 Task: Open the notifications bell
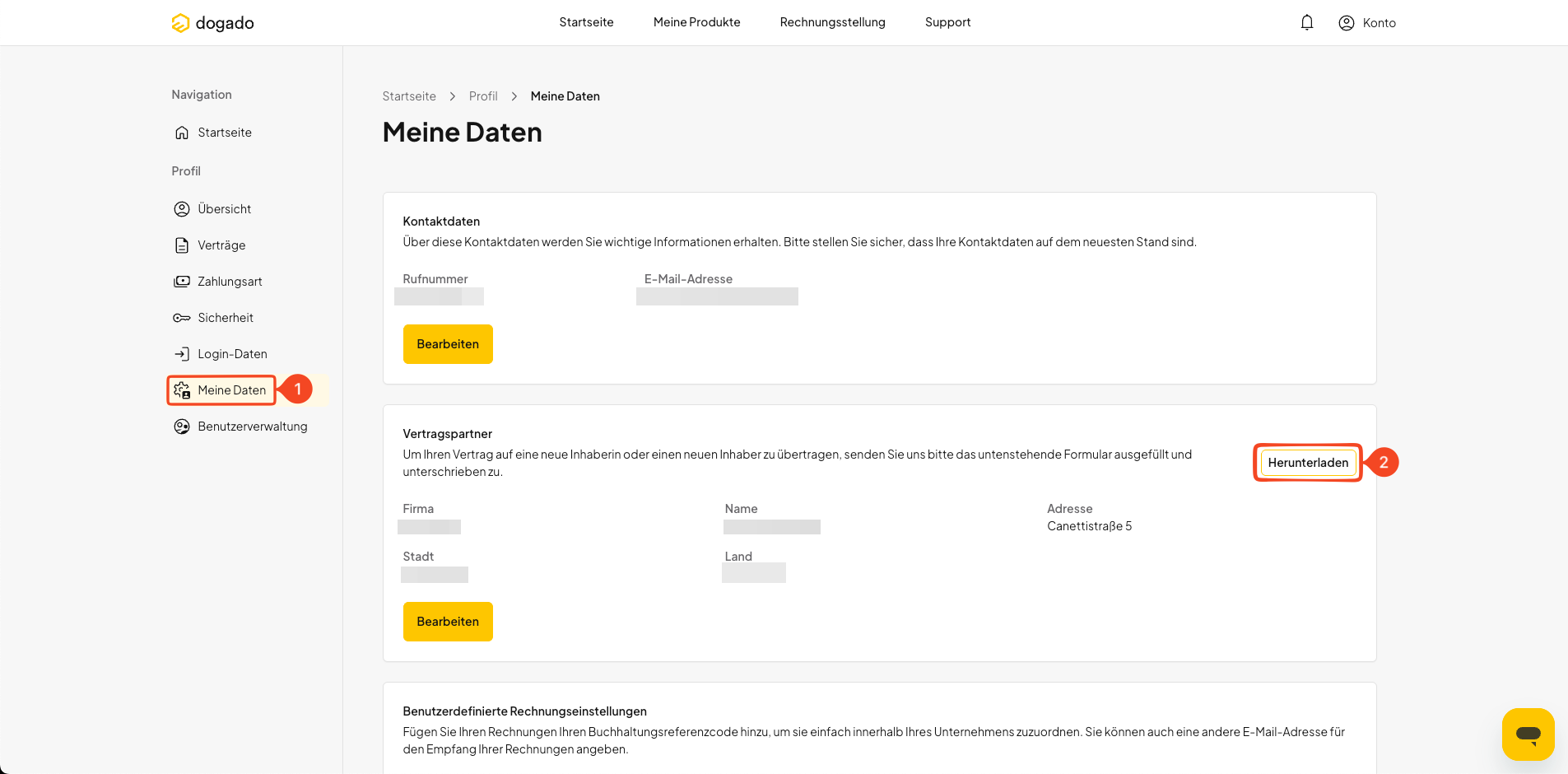(x=1307, y=23)
